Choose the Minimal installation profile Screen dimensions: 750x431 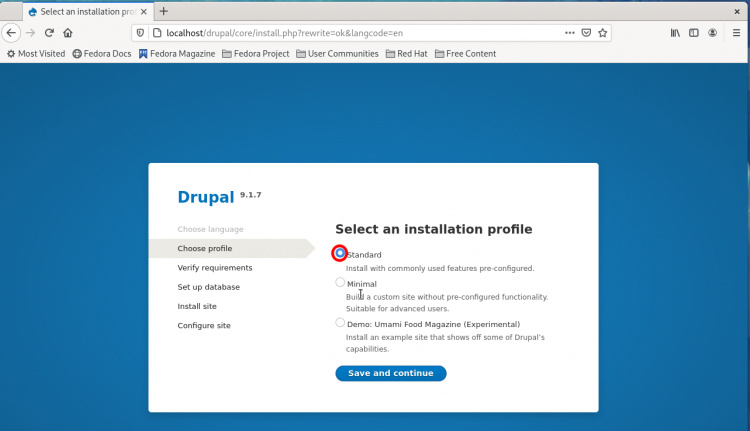pyautogui.click(x=340, y=283)
